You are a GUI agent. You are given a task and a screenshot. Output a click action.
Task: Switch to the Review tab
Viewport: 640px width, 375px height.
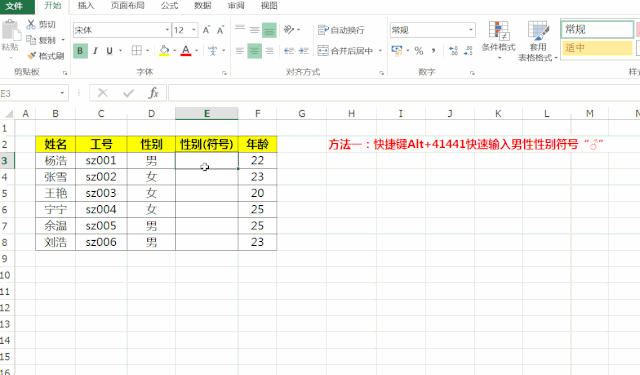tap(236, 6)
